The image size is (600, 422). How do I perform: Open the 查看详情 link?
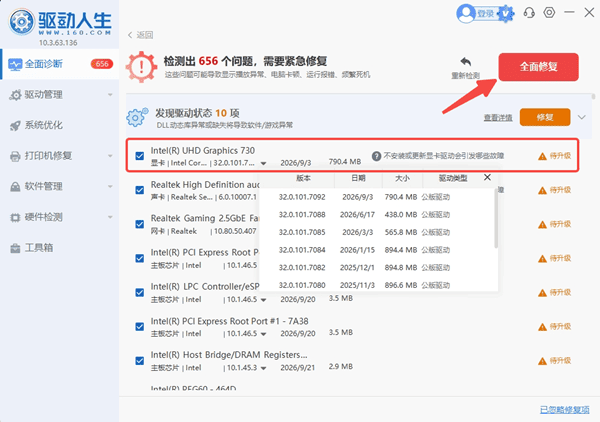tap(498, 118)
